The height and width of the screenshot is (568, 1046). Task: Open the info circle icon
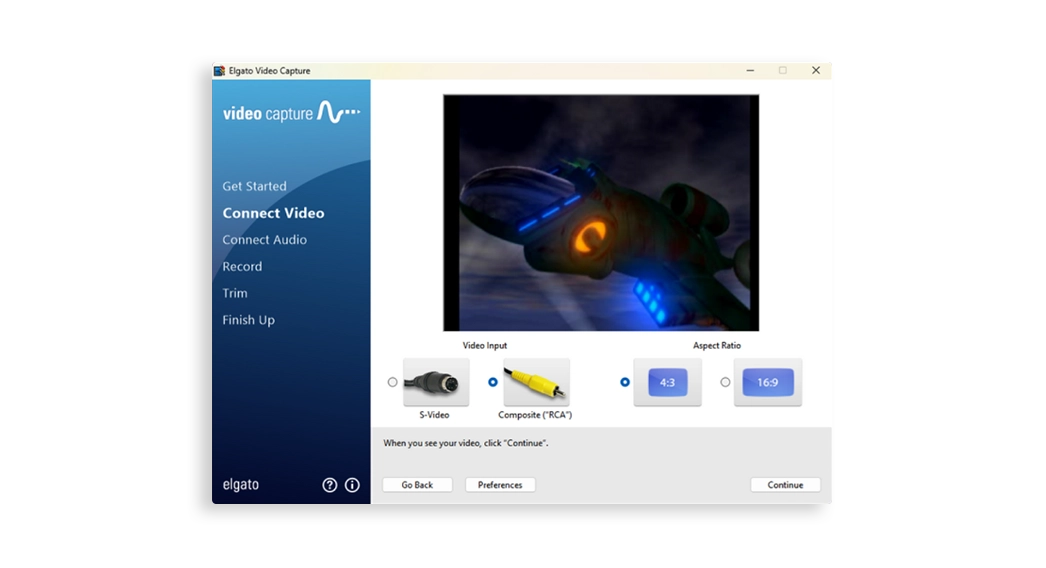coord(352,485)
